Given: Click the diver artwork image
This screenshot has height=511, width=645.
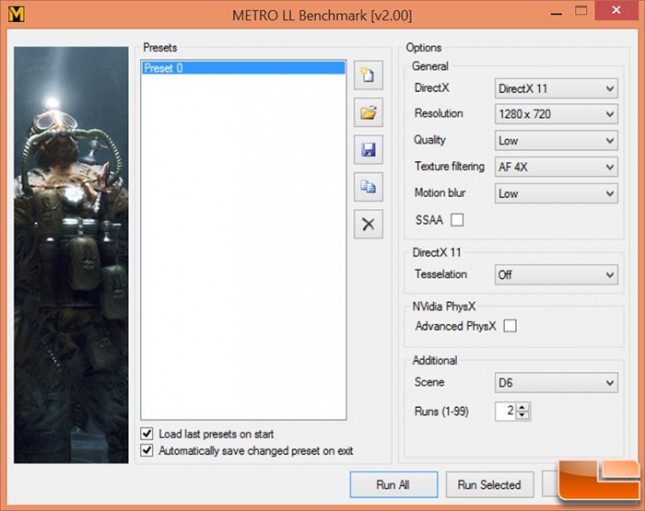Looking at the screenshot, I should [71, 255].
